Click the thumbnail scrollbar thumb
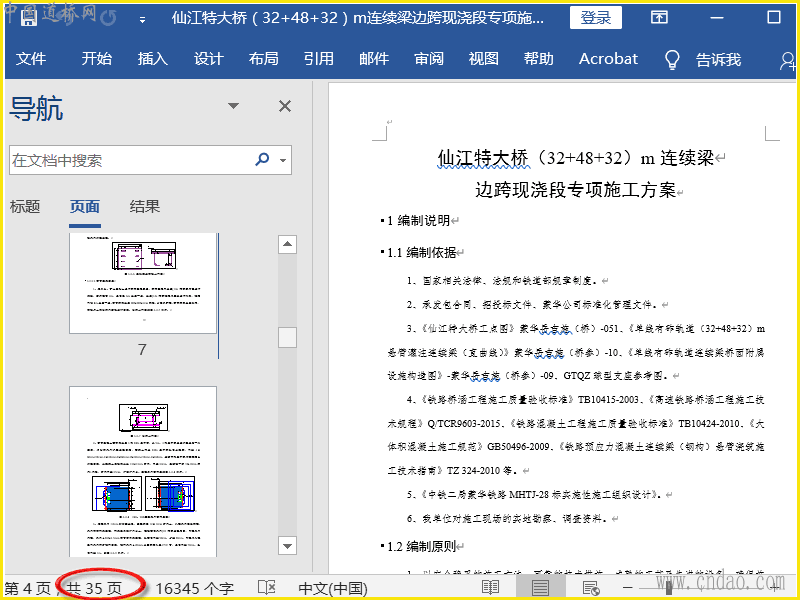The height and width of the screenshot is (600, 800). tap(287, 337)
